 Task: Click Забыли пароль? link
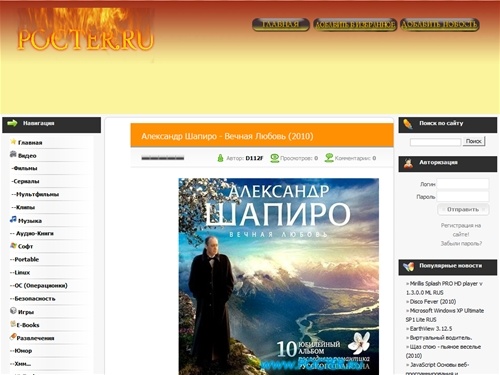click(x=461, y=243)
